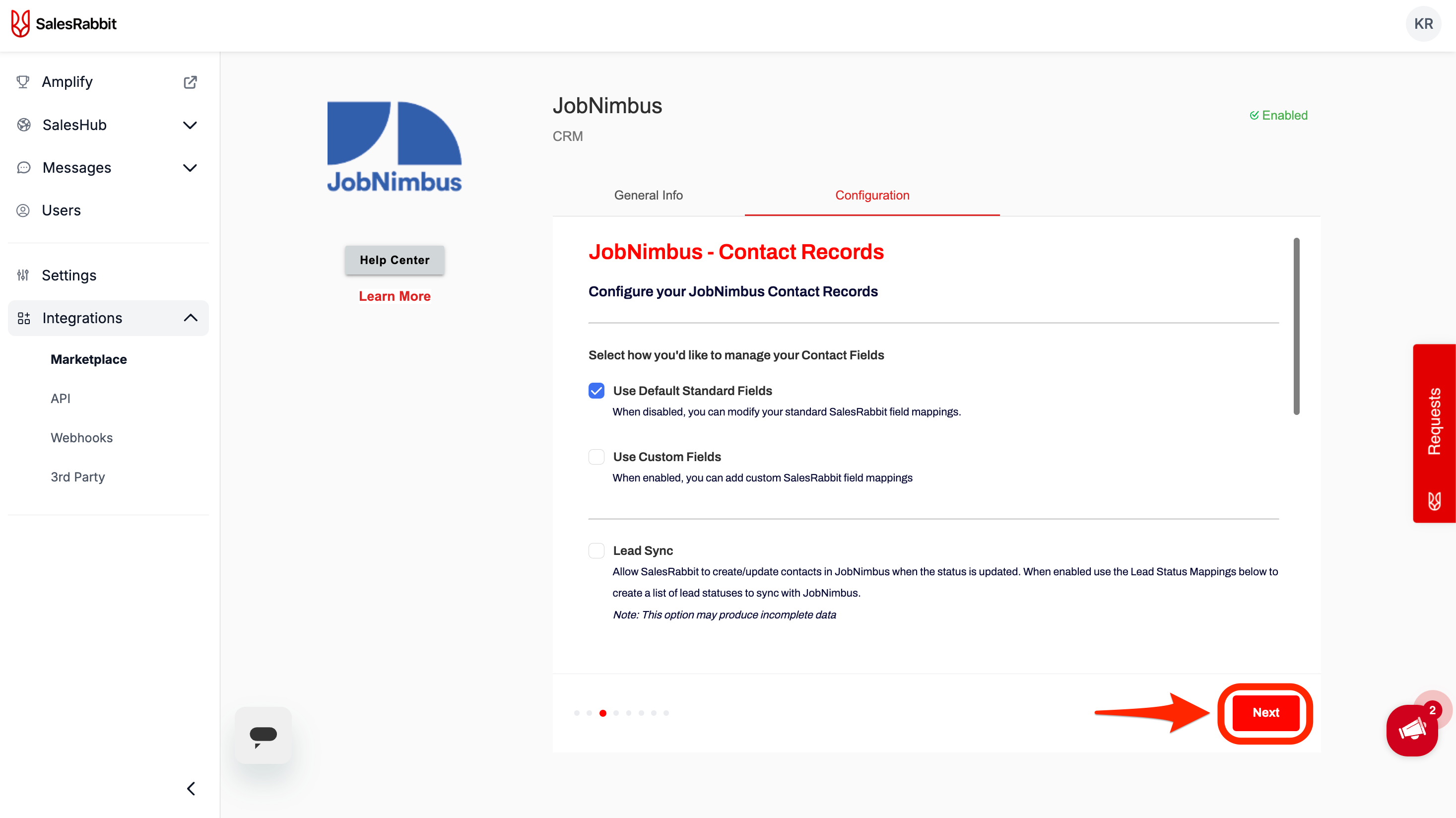This screenshot has width=1456, height=818.
Task: Switch to the General Info tab
Action: pyautogui.click(x=648, y=195)
